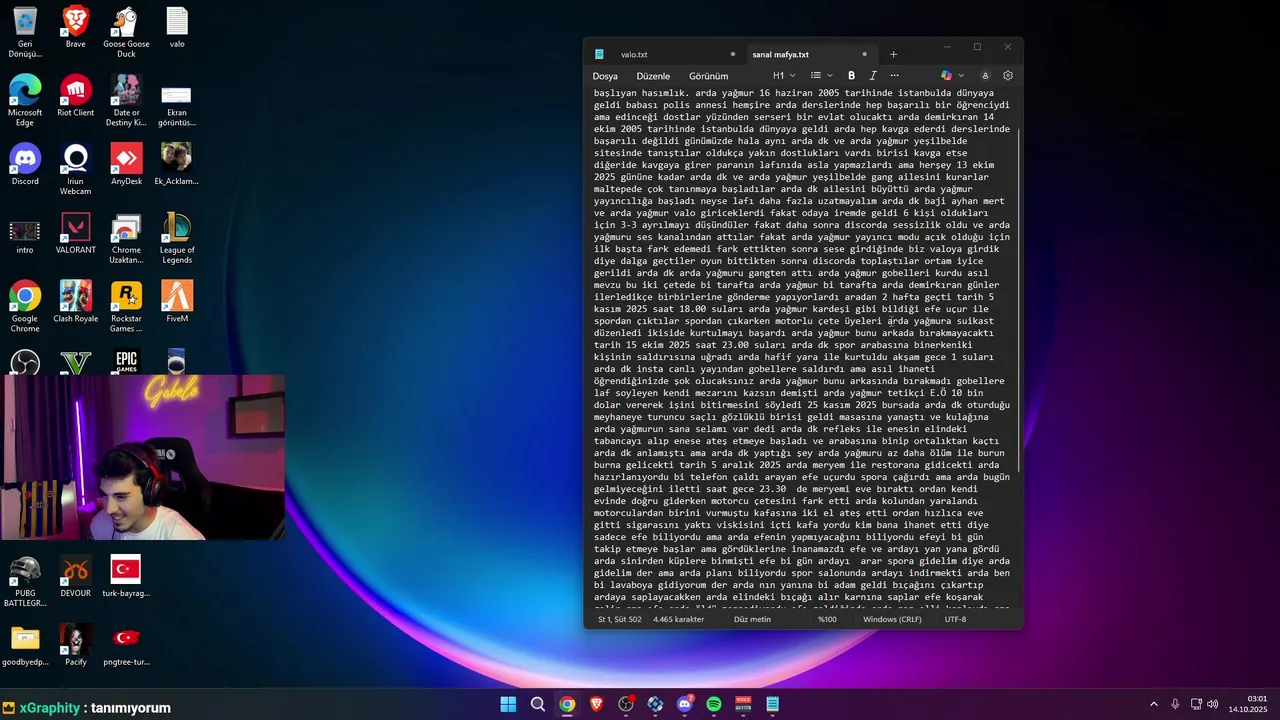
Task: Select the VALORANT desktop shortcut
Action: click(76, 234)
